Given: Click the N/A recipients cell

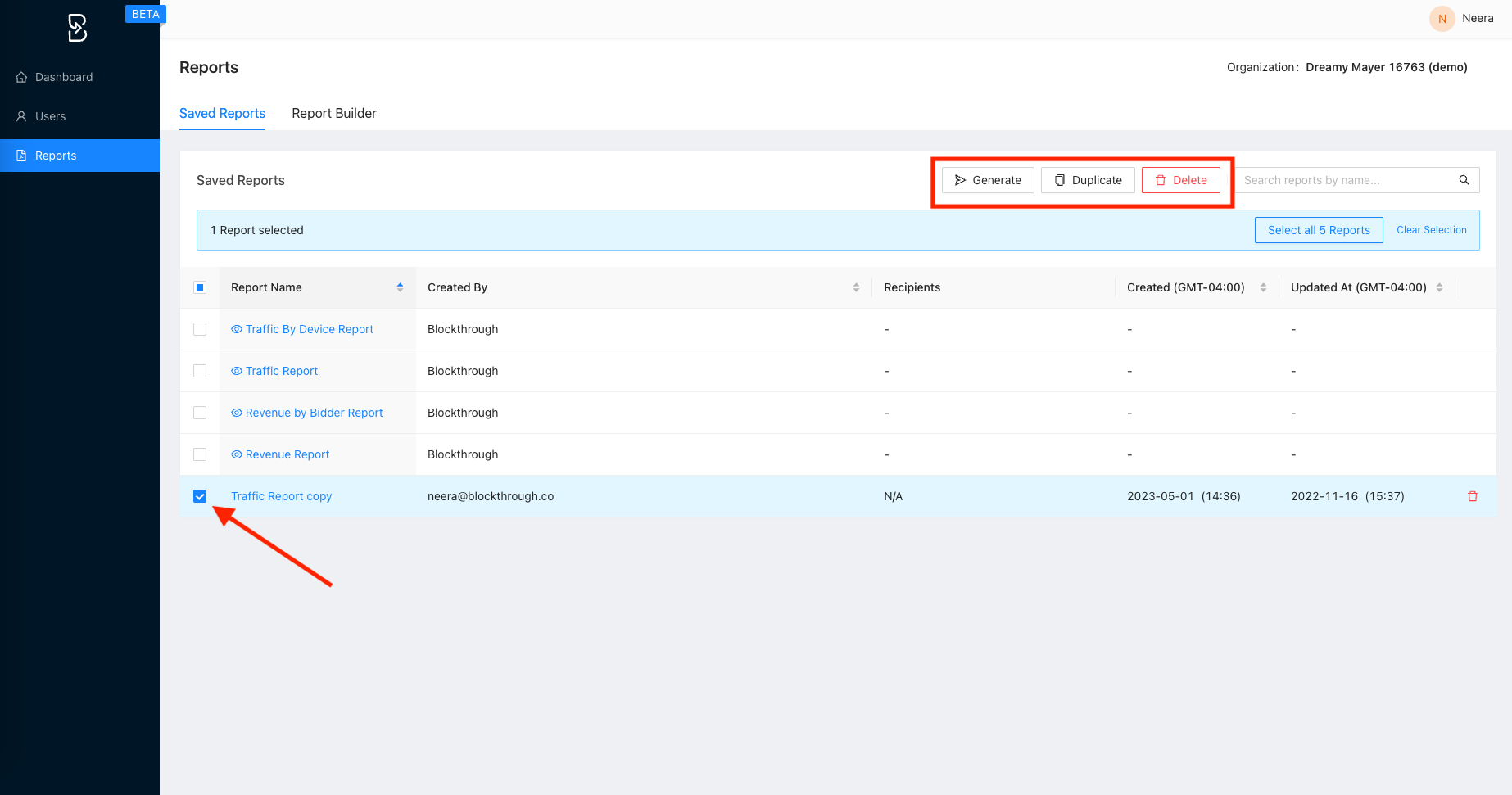Looking at the screenshot, I should coord(893,496).
